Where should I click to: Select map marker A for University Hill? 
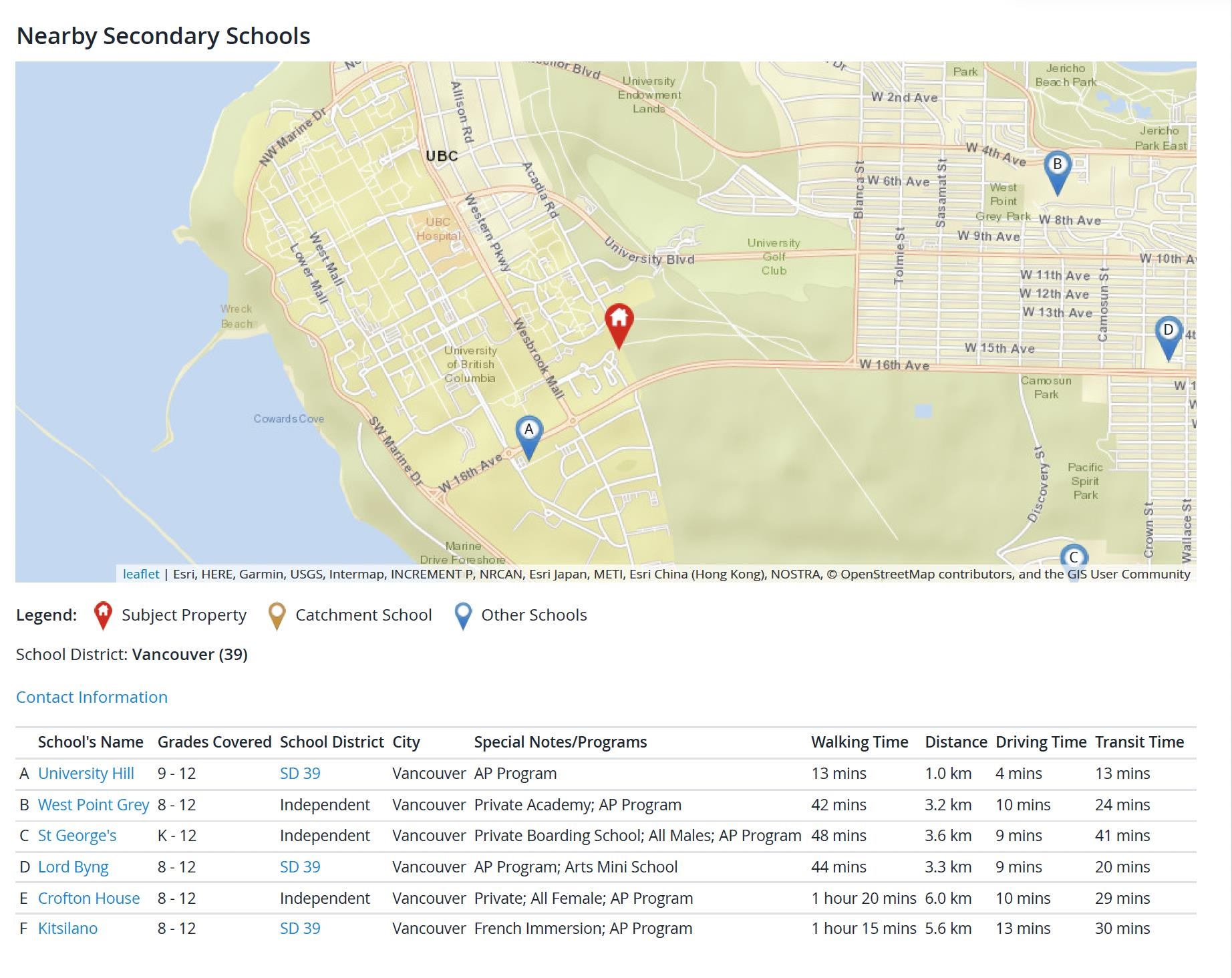[528, 433]
